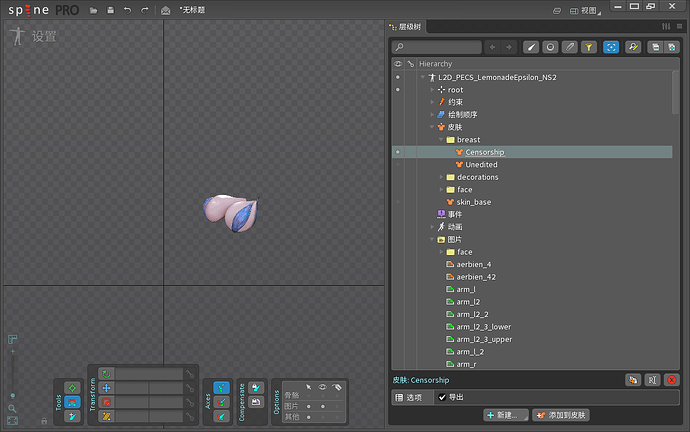This screenshot has height=432, width=690.
Task: Click the expand tree nodes icon
Action: (672, 47)
